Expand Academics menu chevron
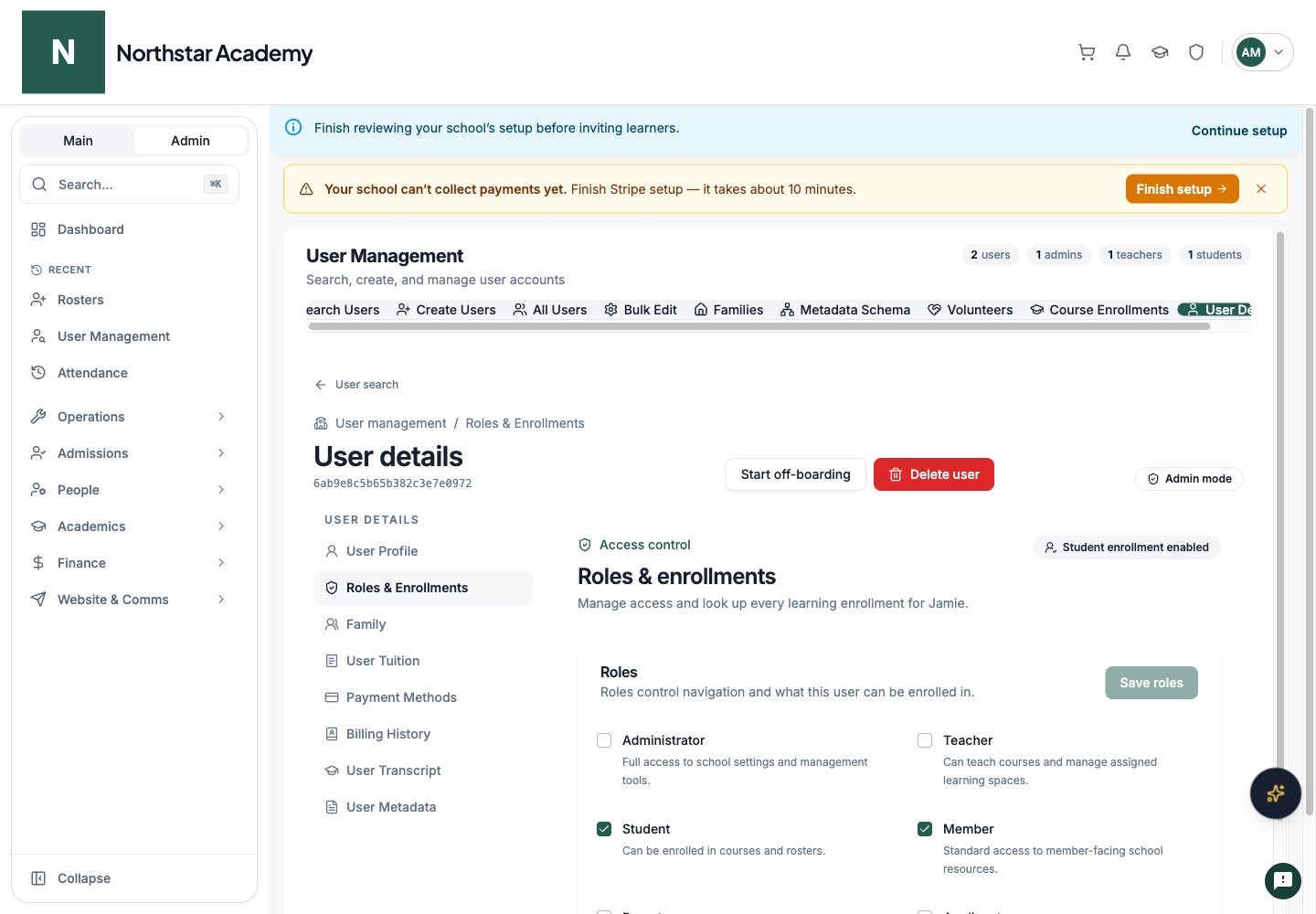1316x914 pixels. (x=221, y=526)
